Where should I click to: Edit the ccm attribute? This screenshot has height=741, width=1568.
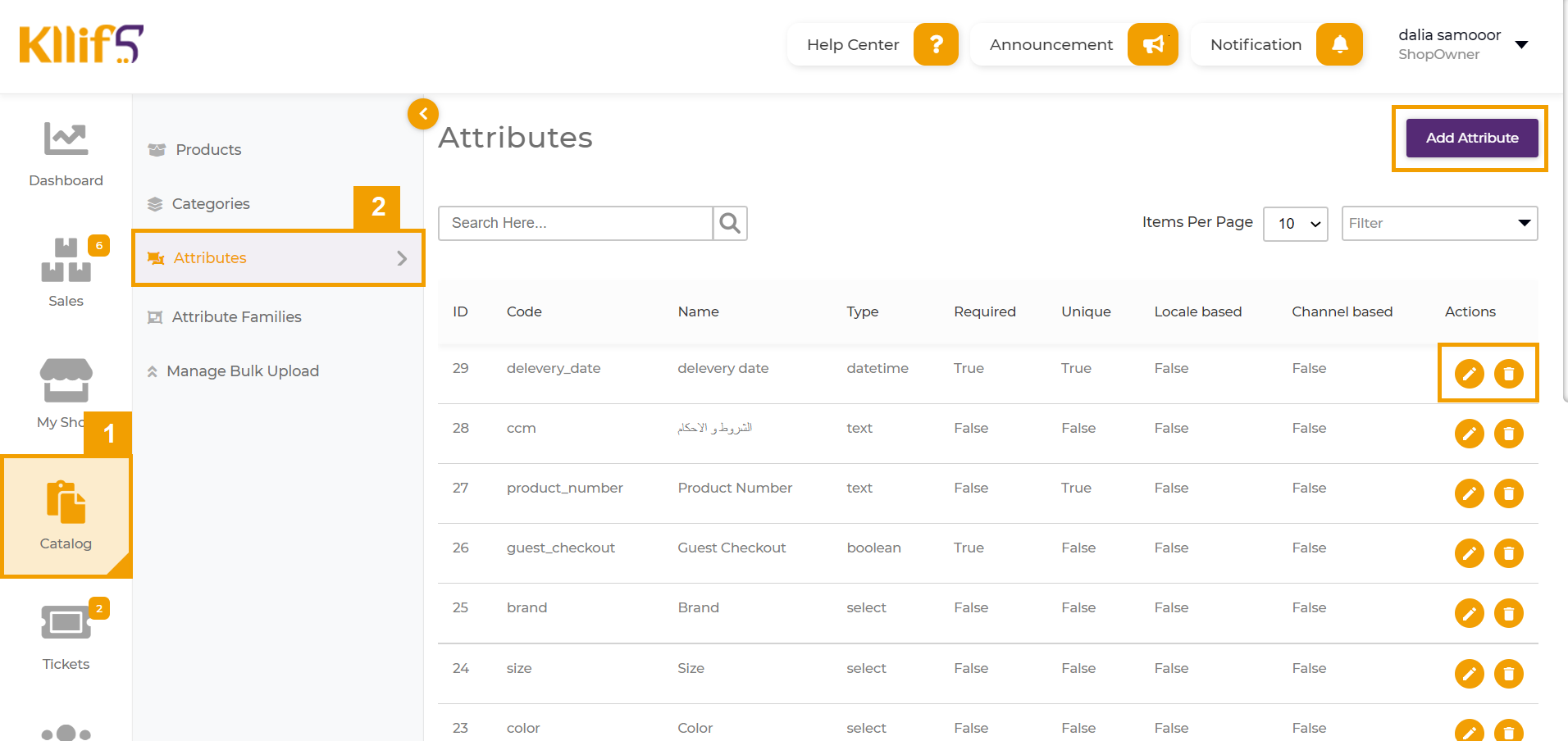(x=1470, y=434)
